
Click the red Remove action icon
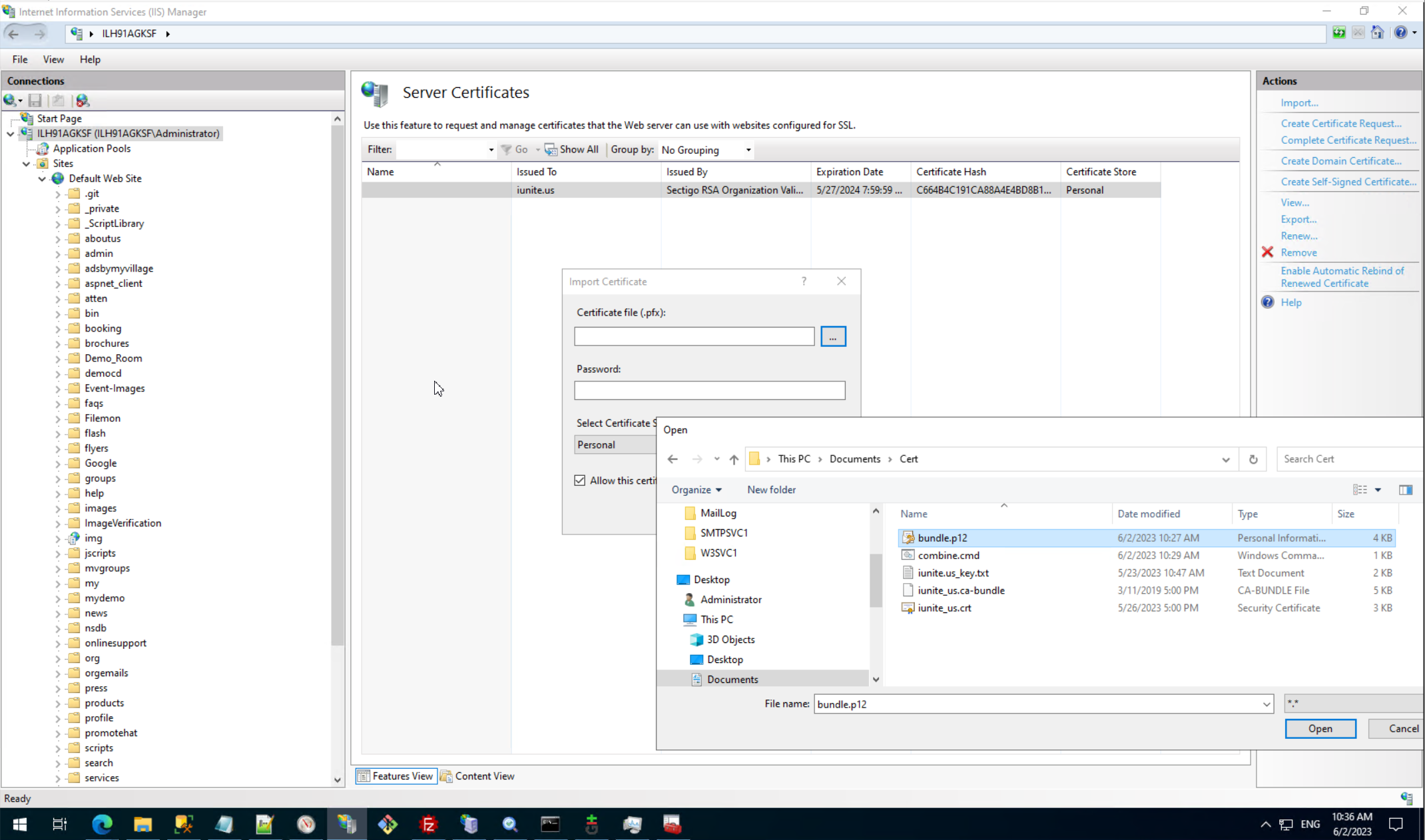[1267, 252]
